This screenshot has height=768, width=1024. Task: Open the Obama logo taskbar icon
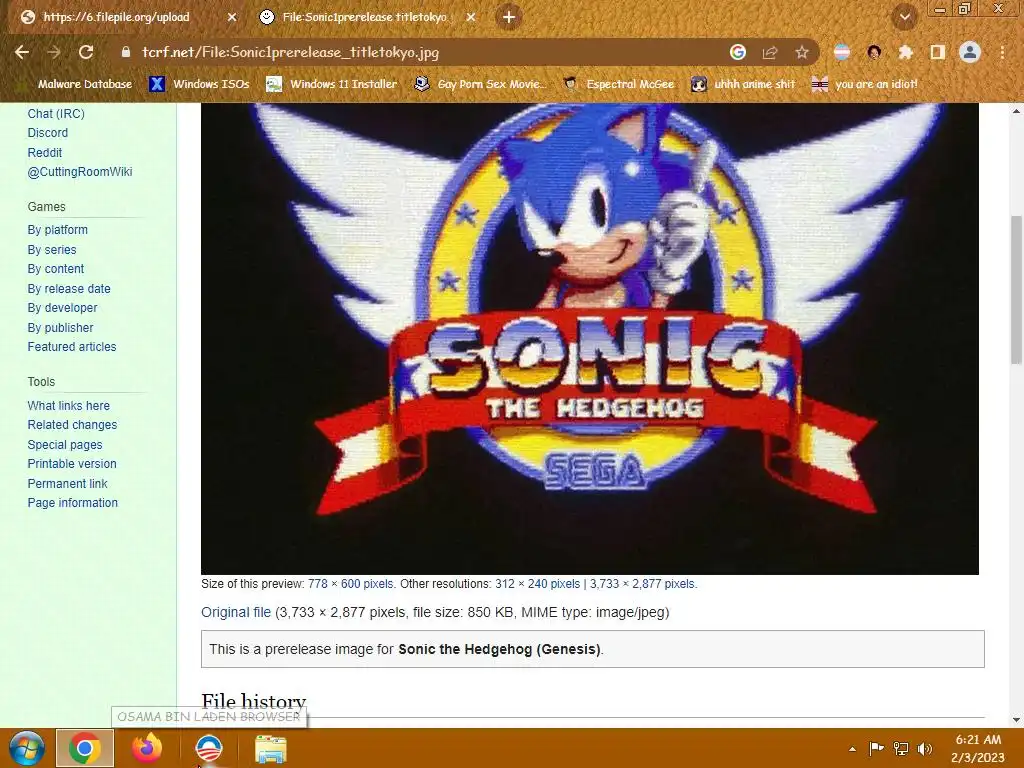209,748
